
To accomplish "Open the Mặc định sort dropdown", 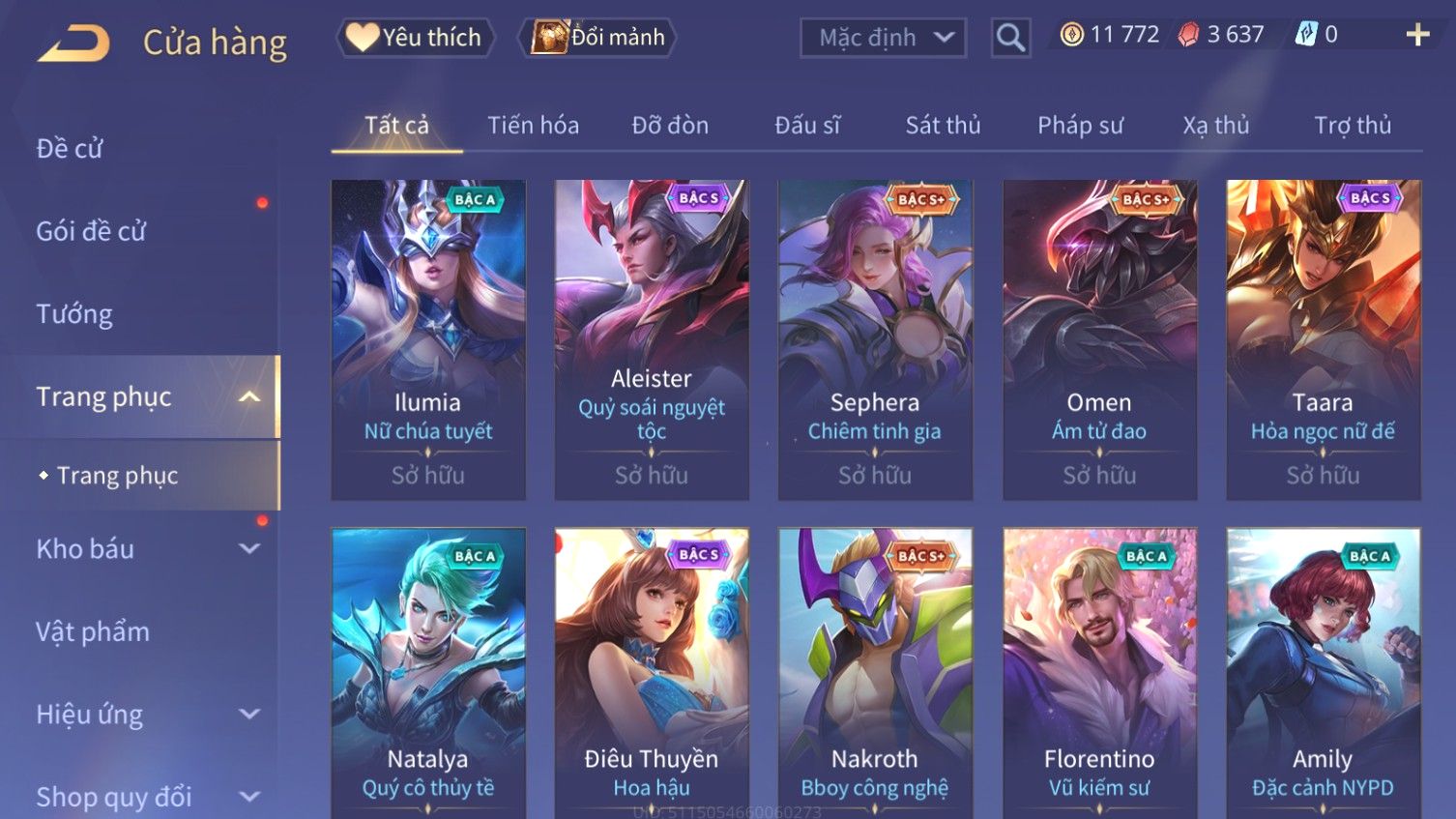I will (x=883, y=38).
